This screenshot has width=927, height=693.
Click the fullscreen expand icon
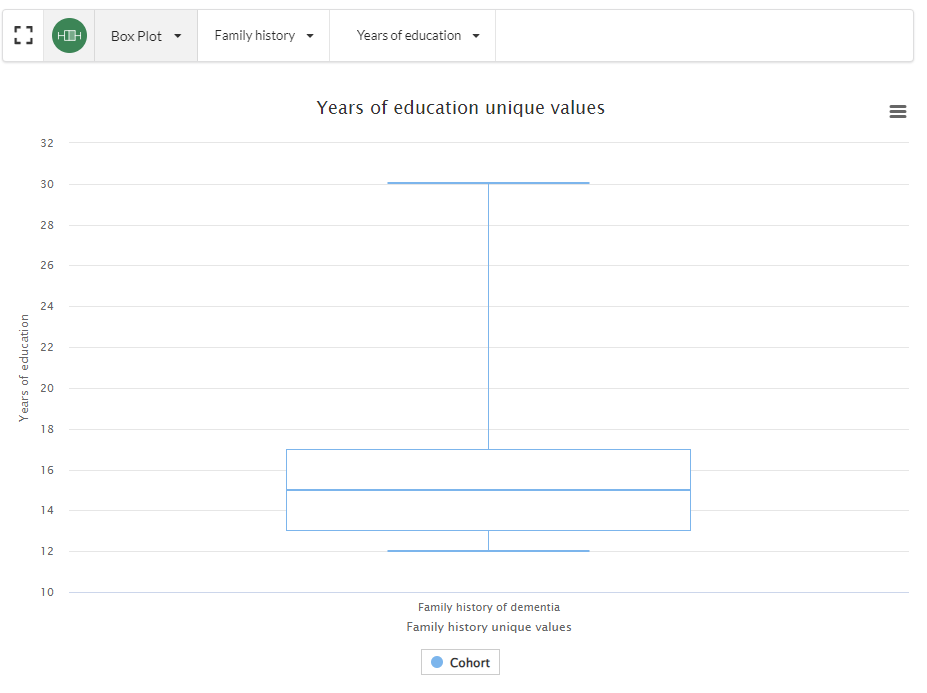[x=24, y=36]
